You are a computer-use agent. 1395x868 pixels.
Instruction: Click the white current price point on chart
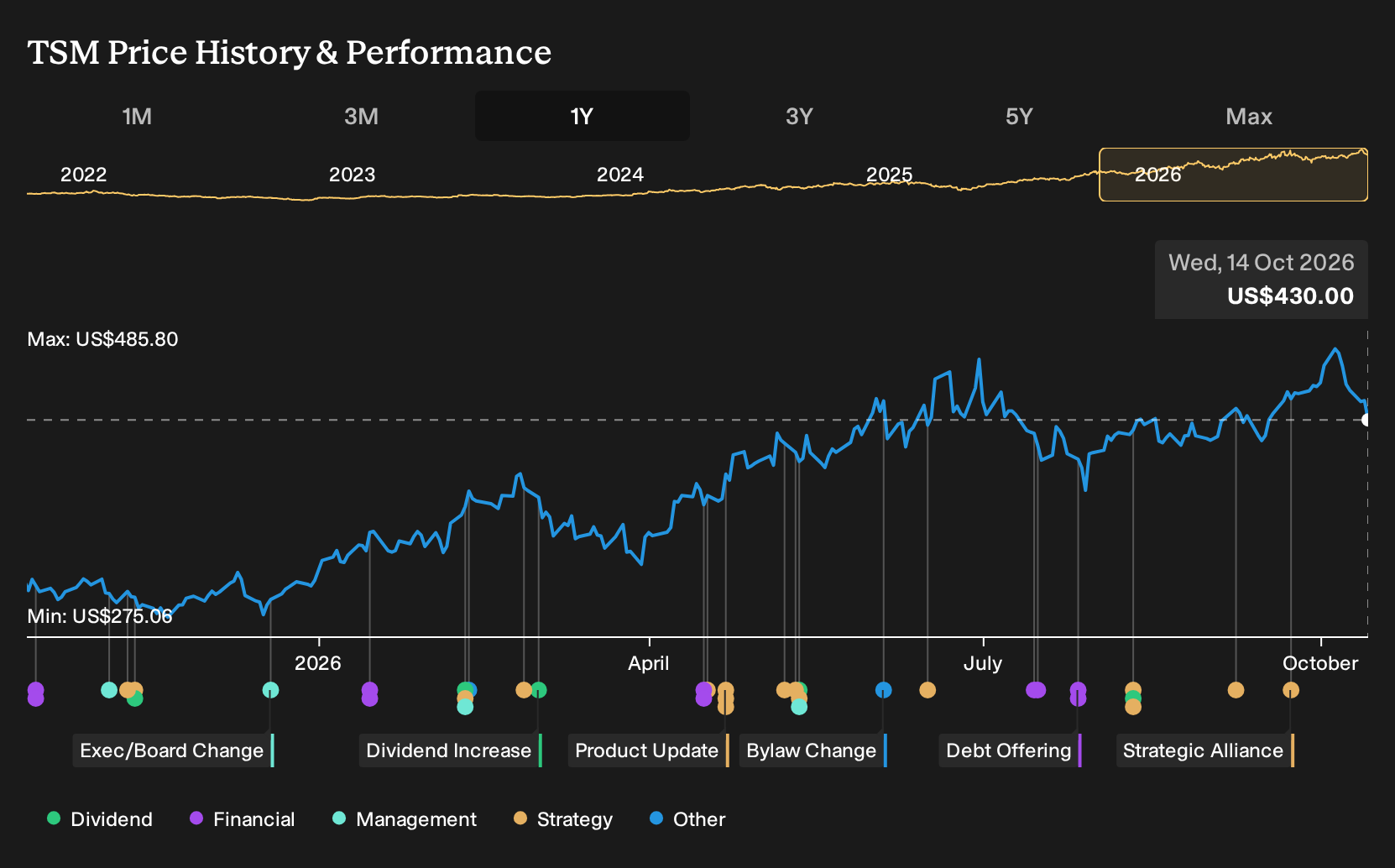pyautogui.click(x=1366, y=420)
